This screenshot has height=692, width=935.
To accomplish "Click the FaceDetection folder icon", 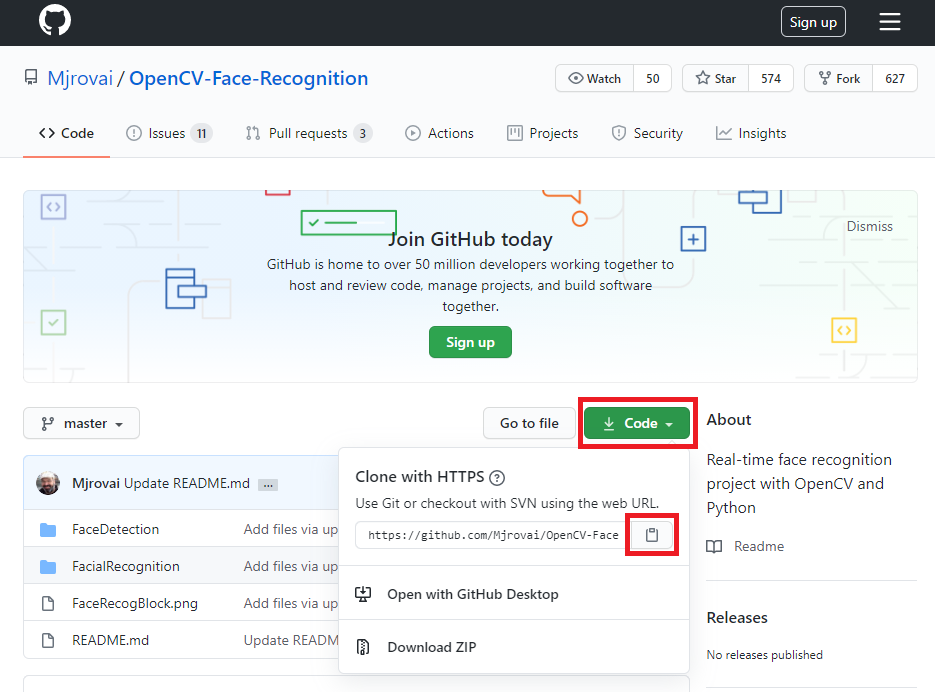I will pyautogui.click(x=48, y=530).
